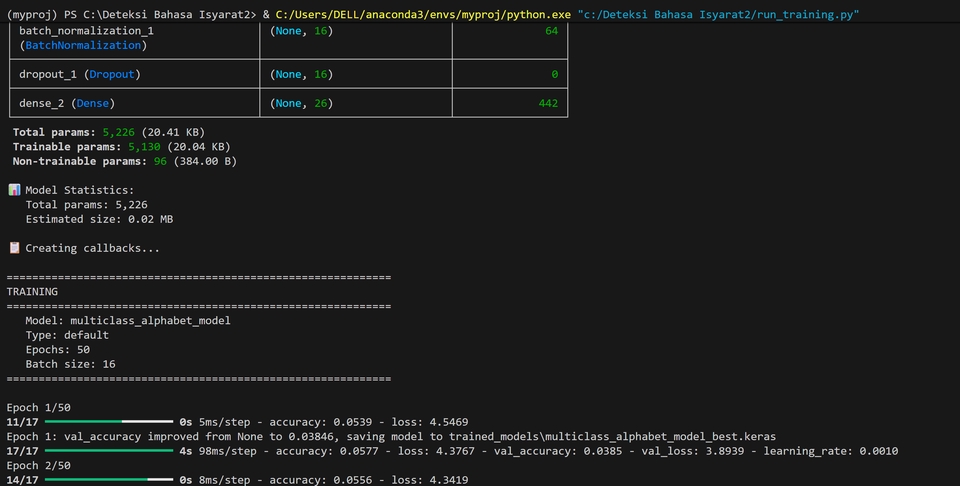Click the clipboard emoji before Creating callbacks
The height and width of the screenshot is (486, 960).
click(x=15, y=248)
